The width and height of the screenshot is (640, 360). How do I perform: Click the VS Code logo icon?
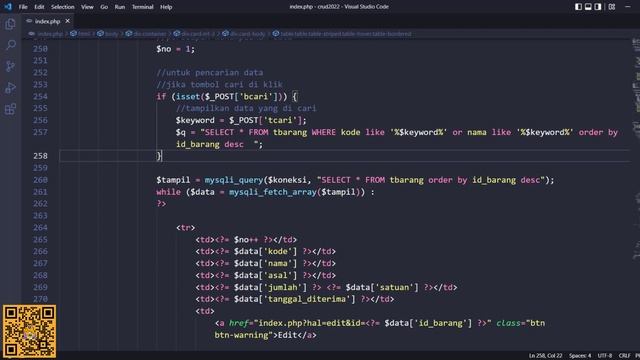click(8, 7)
